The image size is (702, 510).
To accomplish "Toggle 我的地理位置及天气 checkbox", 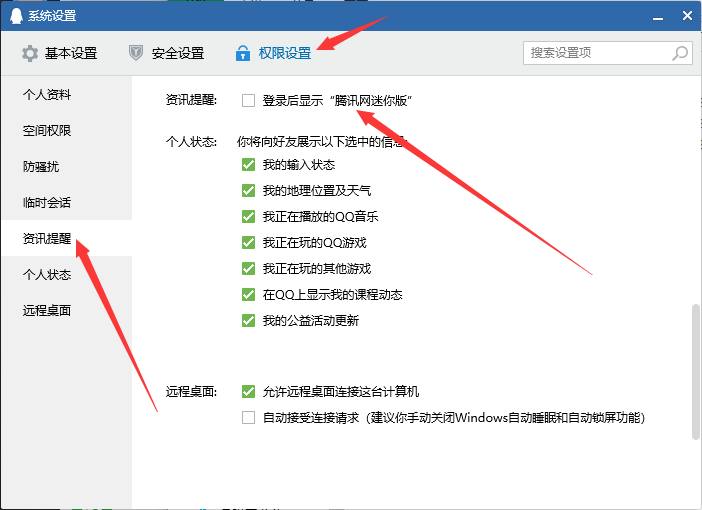I will coord(249,191).
